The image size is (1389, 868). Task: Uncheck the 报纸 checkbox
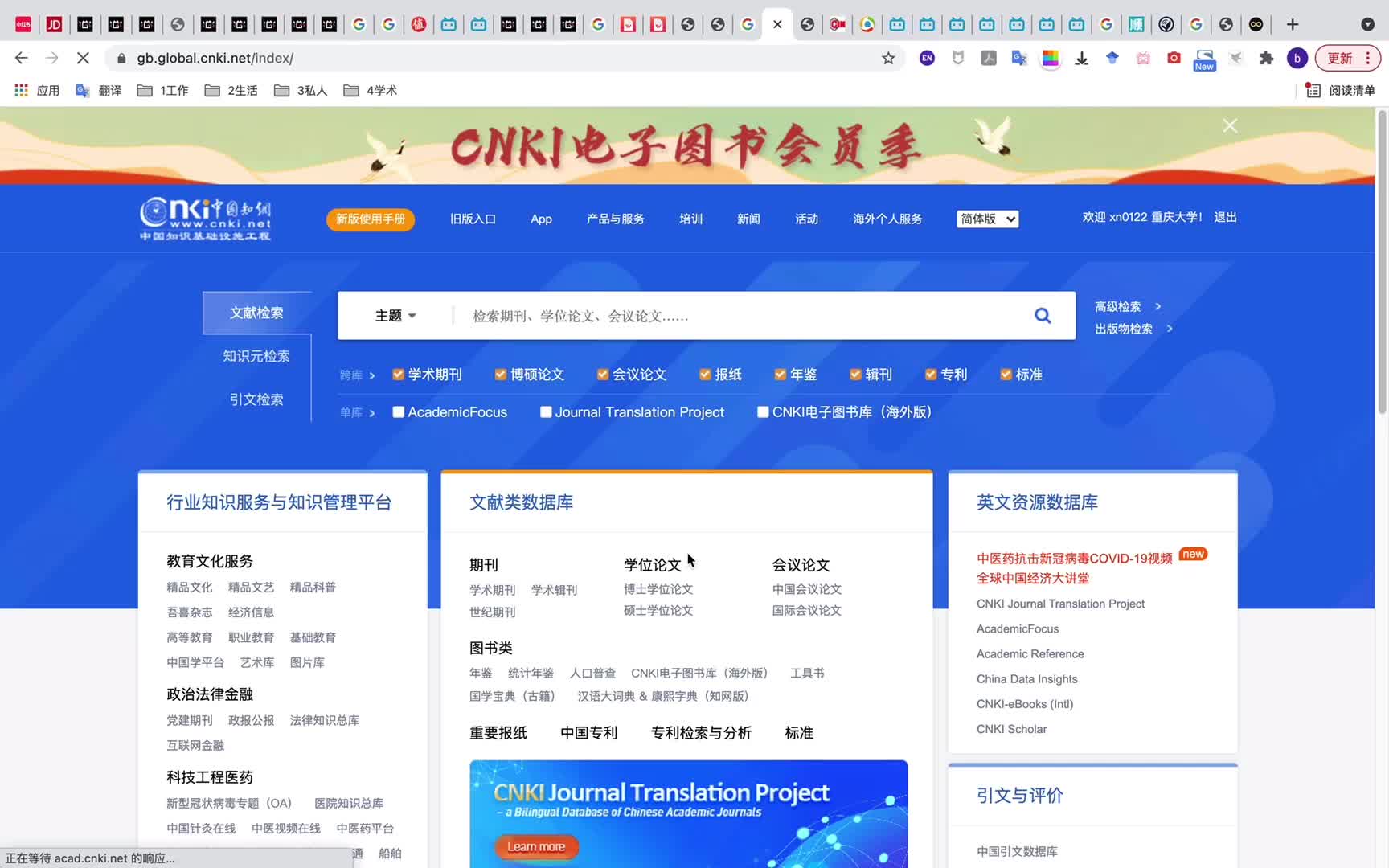[x=705, y=375]
